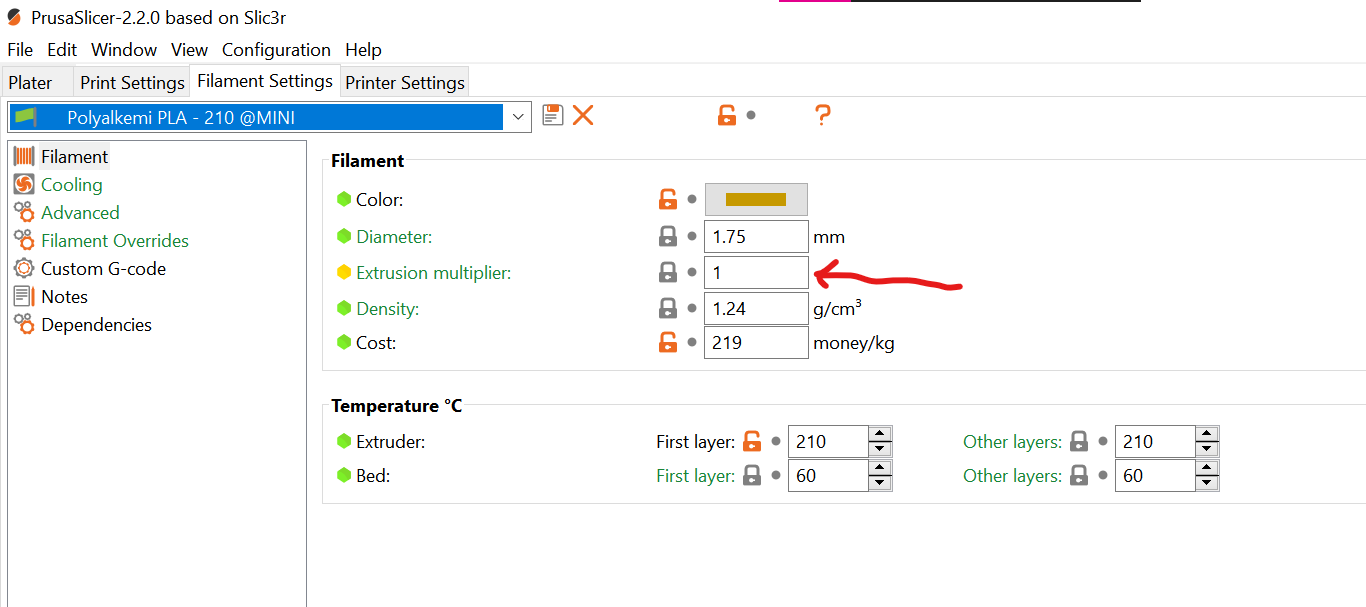Switch to the Printer Settings tab
The image size is (1366, 607).
tap(404, 82)
